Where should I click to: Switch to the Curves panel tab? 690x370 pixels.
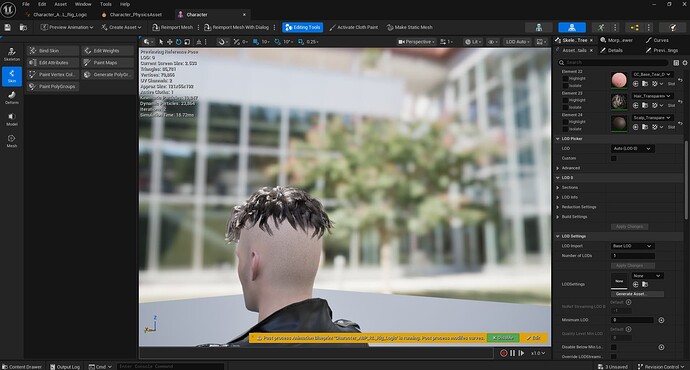click(657, 40)
